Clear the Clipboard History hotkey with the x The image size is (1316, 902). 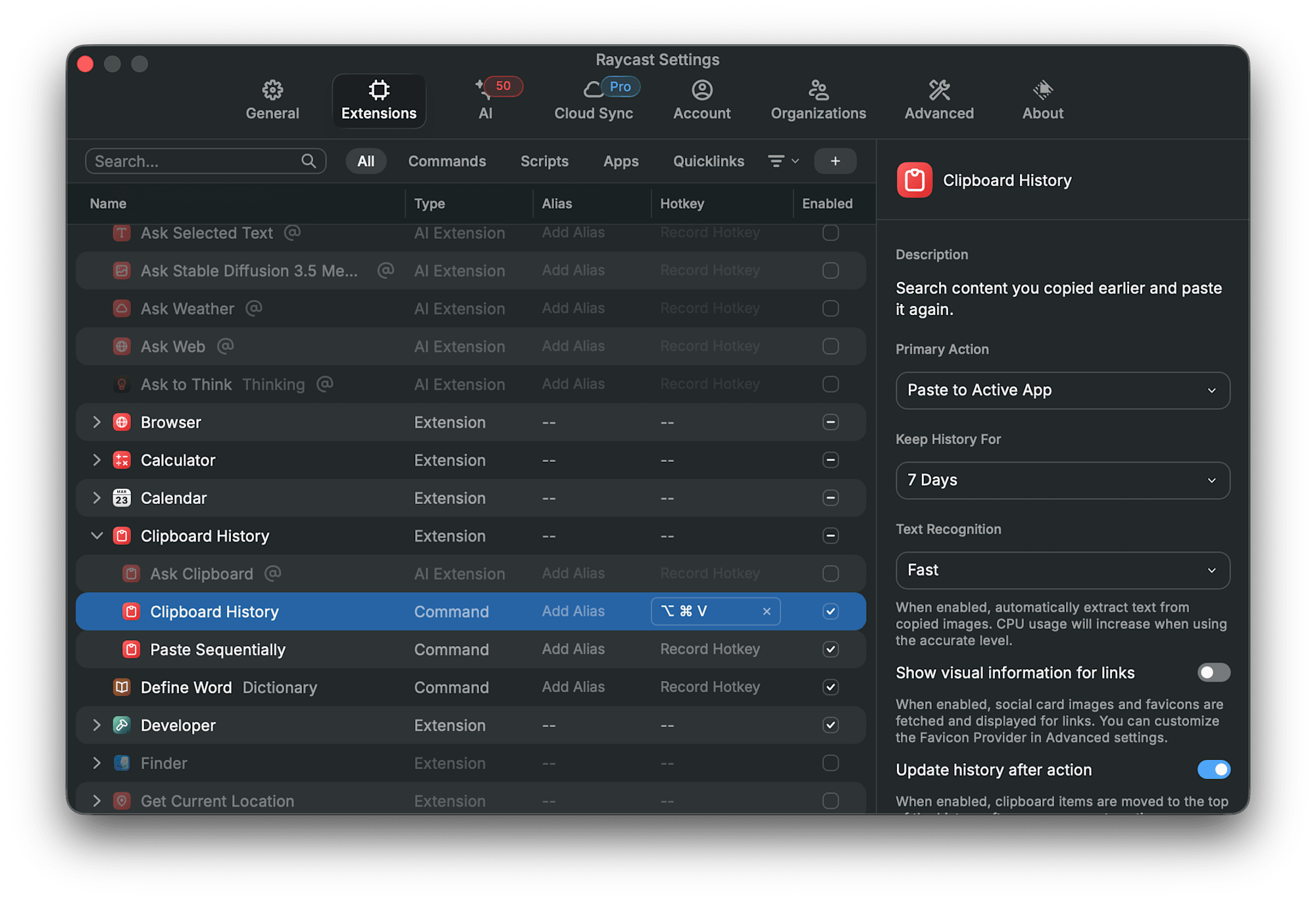point(767,611)
